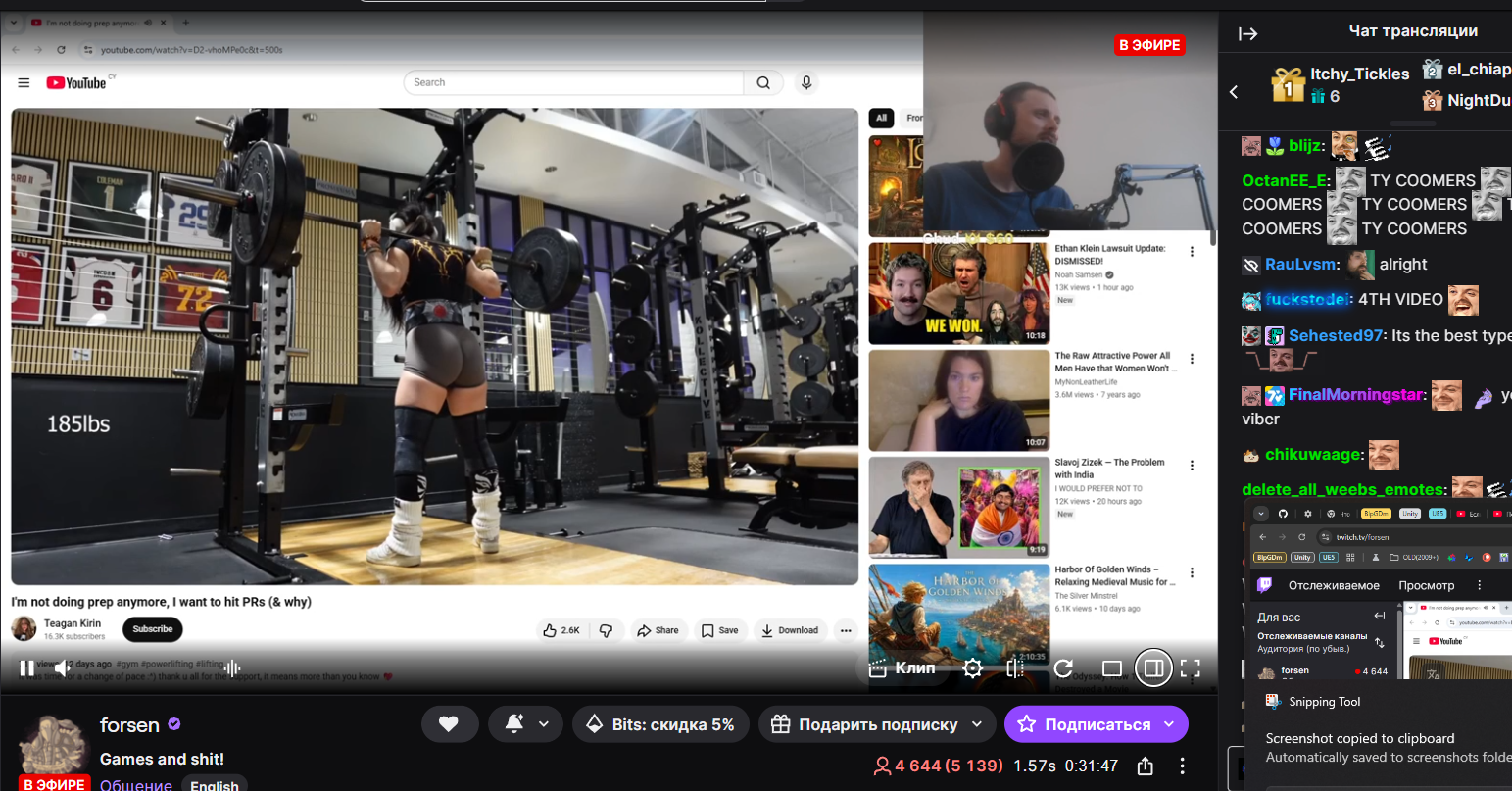
Task: Click the YouTube Save button
Action: pyautogui.click(x=720, y=630)
